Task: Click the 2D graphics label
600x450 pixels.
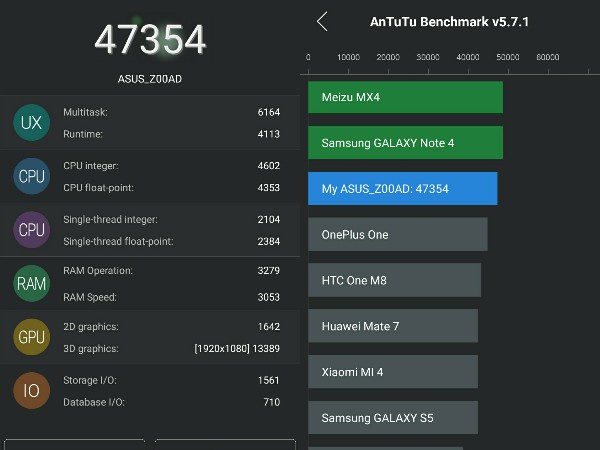Action: click(x=91, y=327)
